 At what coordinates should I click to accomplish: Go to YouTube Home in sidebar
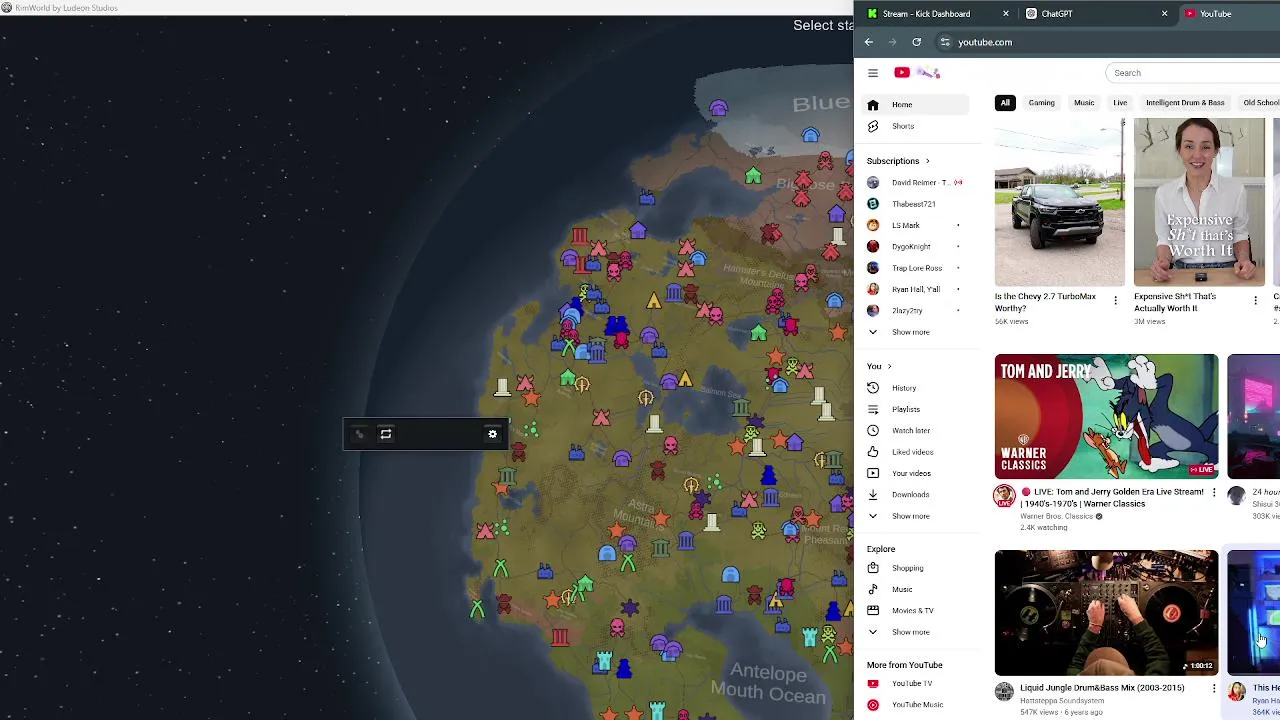pos(916,104)
